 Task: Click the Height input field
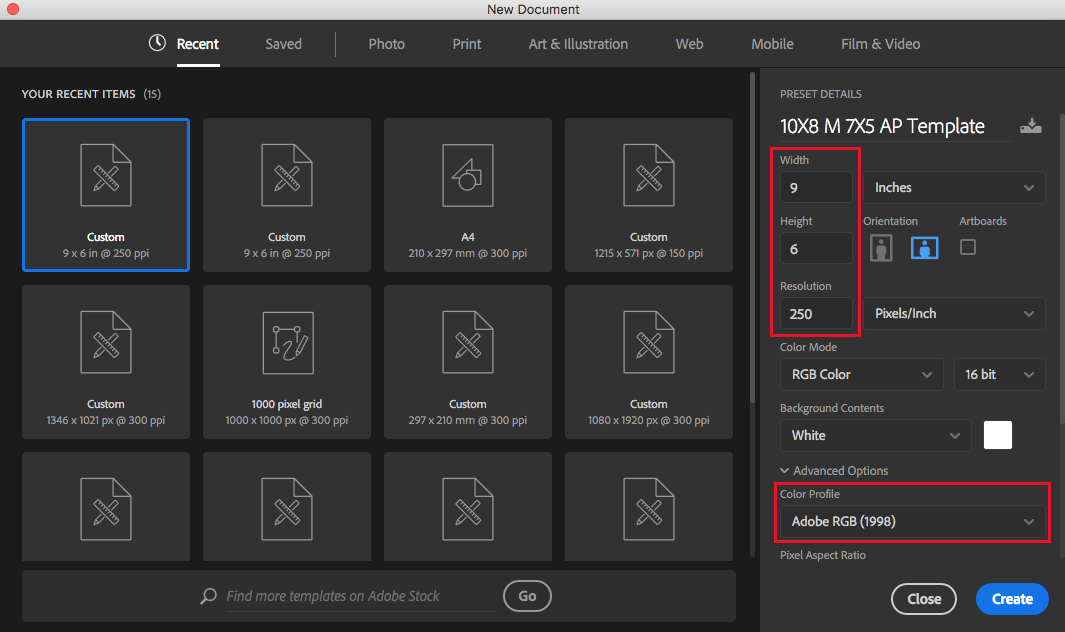click(816, 249)
